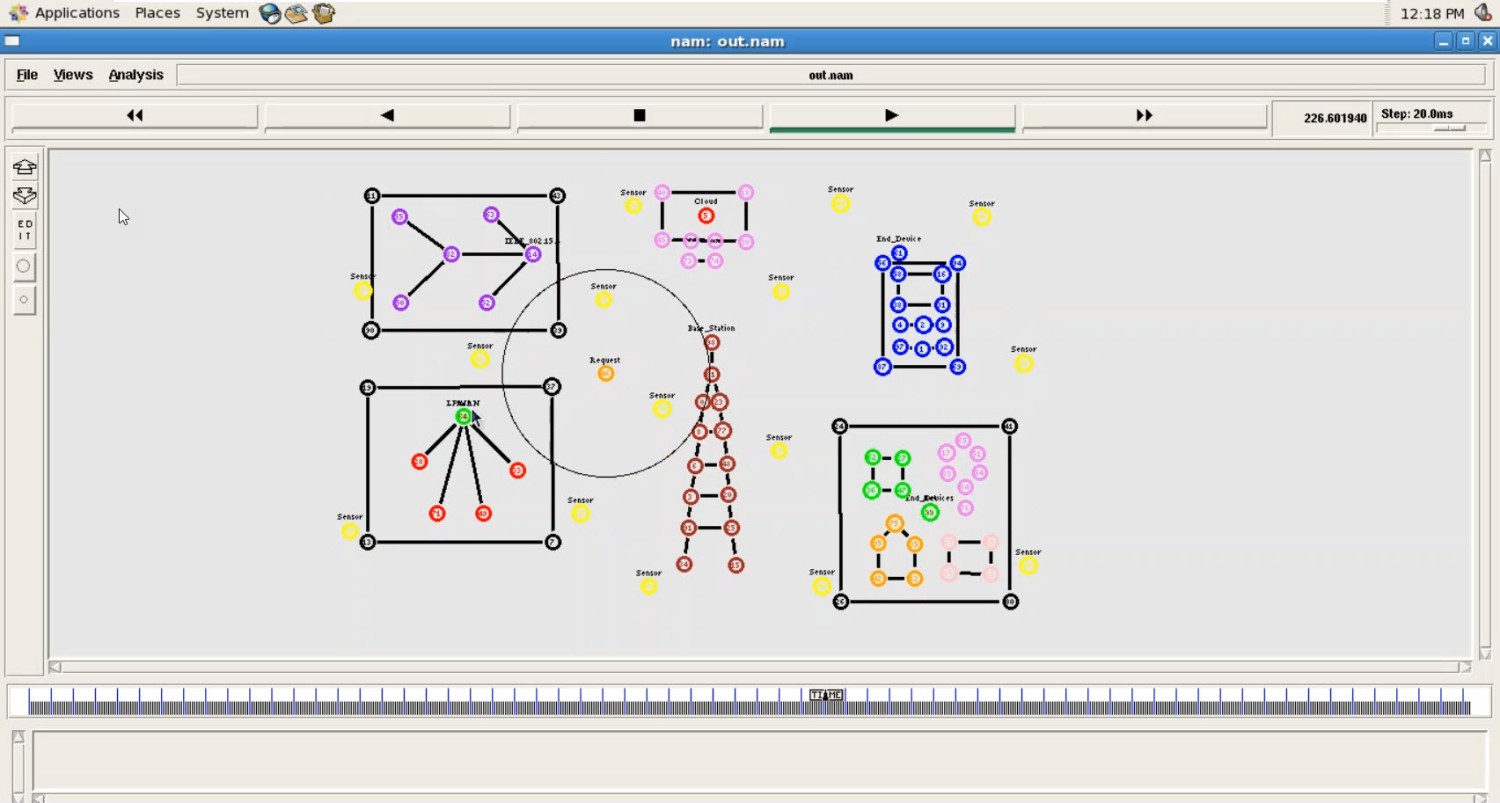This screenshot has width=1500, height=803.
Task: Click the volume speaker icon
Action: (x=1483, y=13)
